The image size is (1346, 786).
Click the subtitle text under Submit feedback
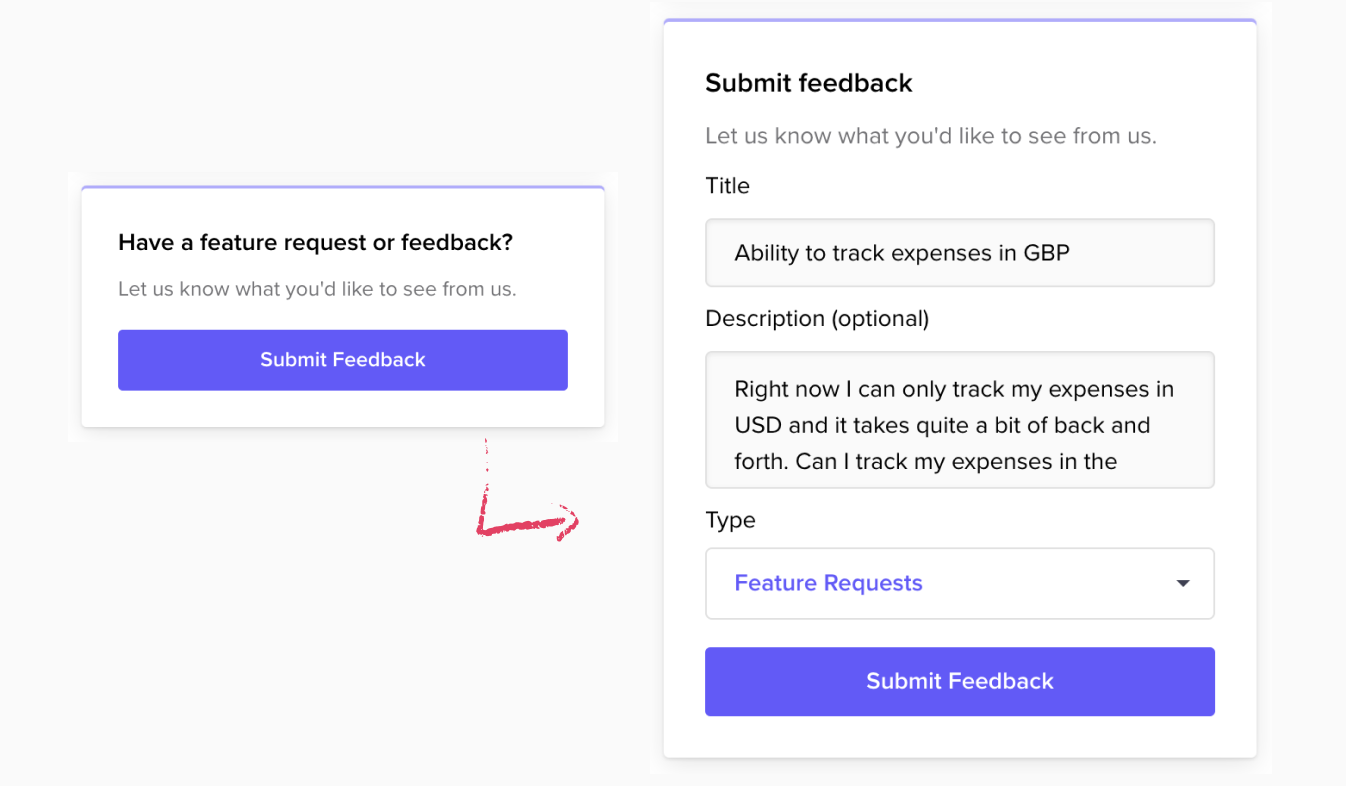click(x=931, y=136)
